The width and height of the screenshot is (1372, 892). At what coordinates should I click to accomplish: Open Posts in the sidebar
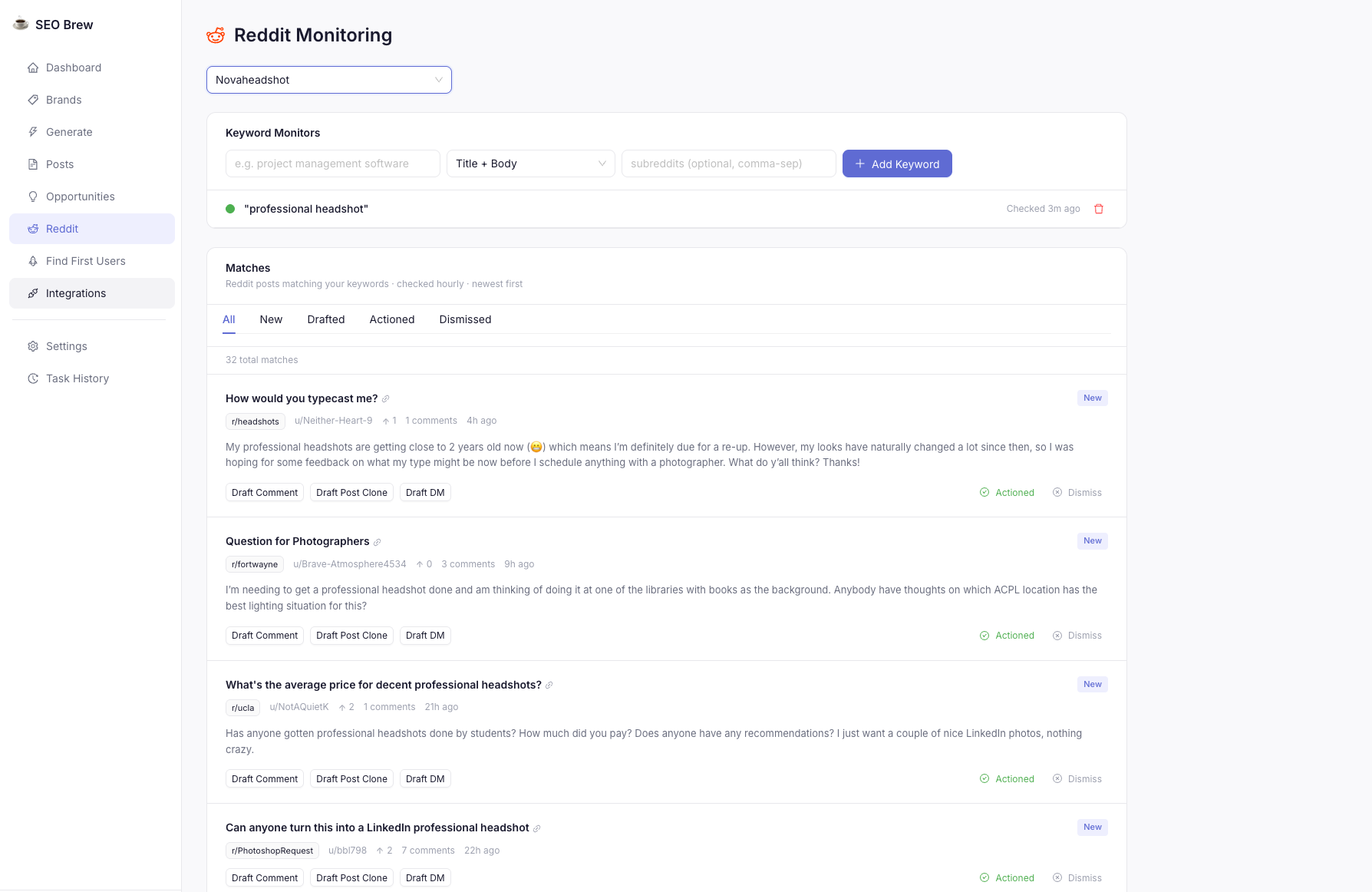pos(92,164)
